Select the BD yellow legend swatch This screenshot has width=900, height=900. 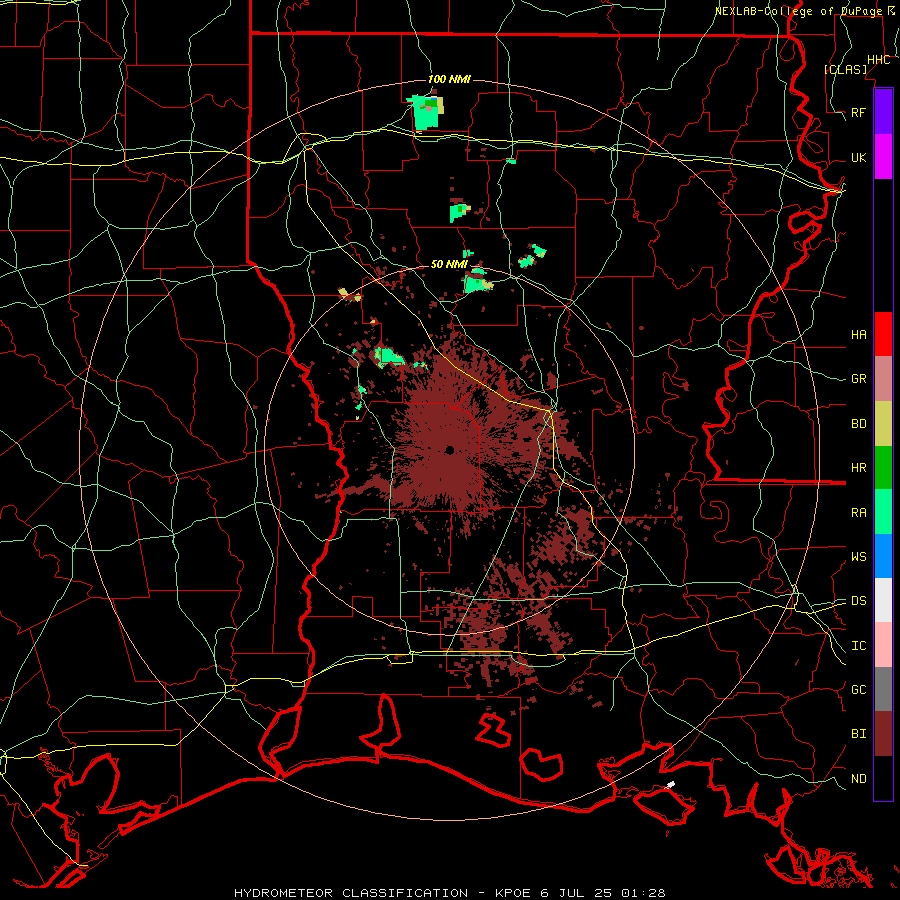(883, 424)
